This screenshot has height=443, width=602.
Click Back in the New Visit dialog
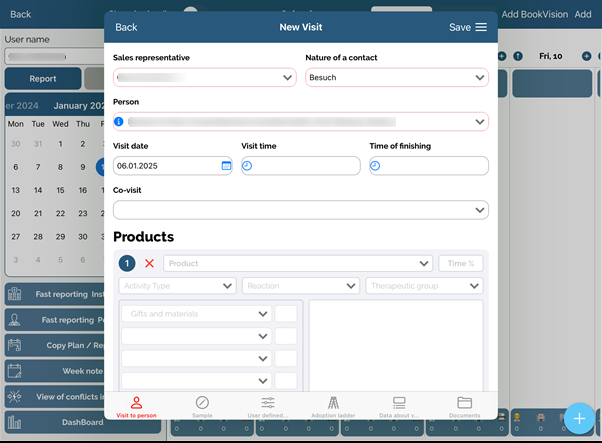[126, 27]
